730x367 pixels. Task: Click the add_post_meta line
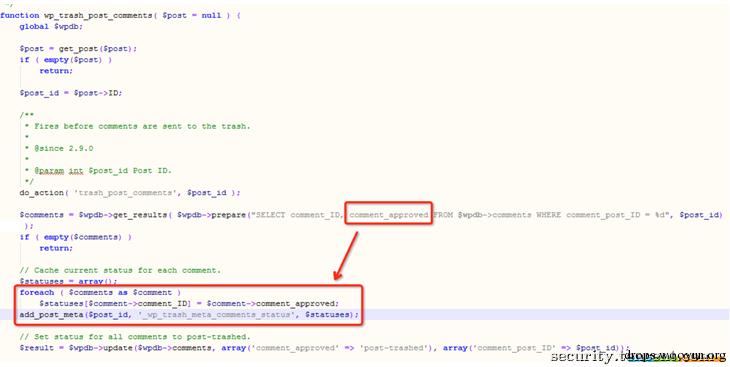click(189, 315)
